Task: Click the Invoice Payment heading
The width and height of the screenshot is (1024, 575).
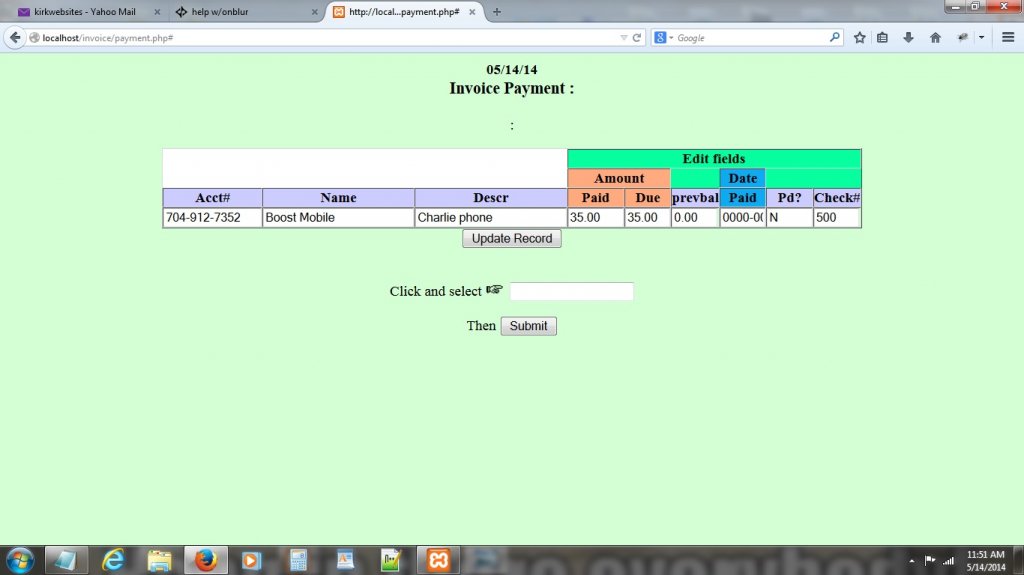Action: 511,88
